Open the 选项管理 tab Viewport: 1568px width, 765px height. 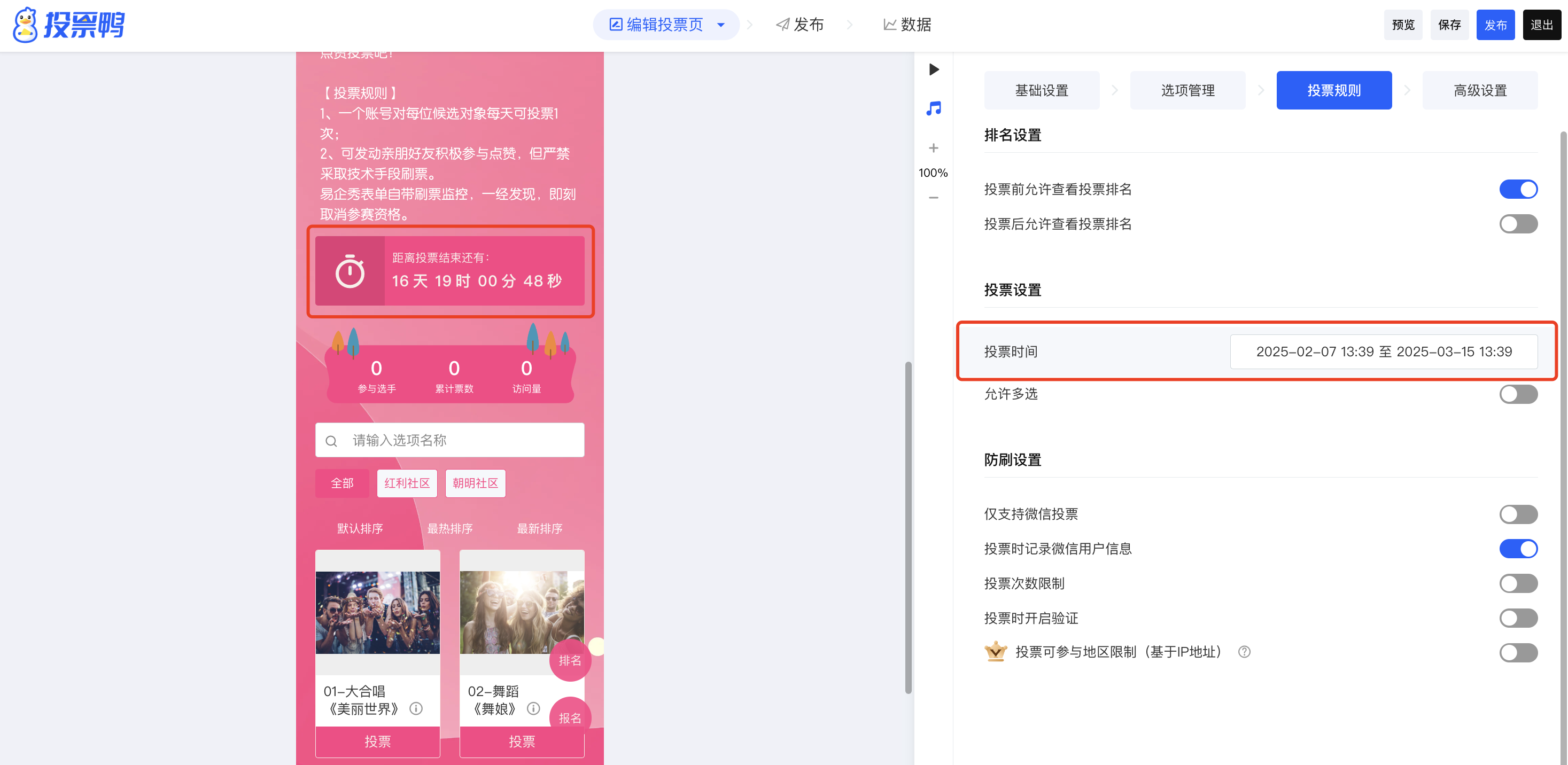pyautogui.click(x=1187, y=91)
